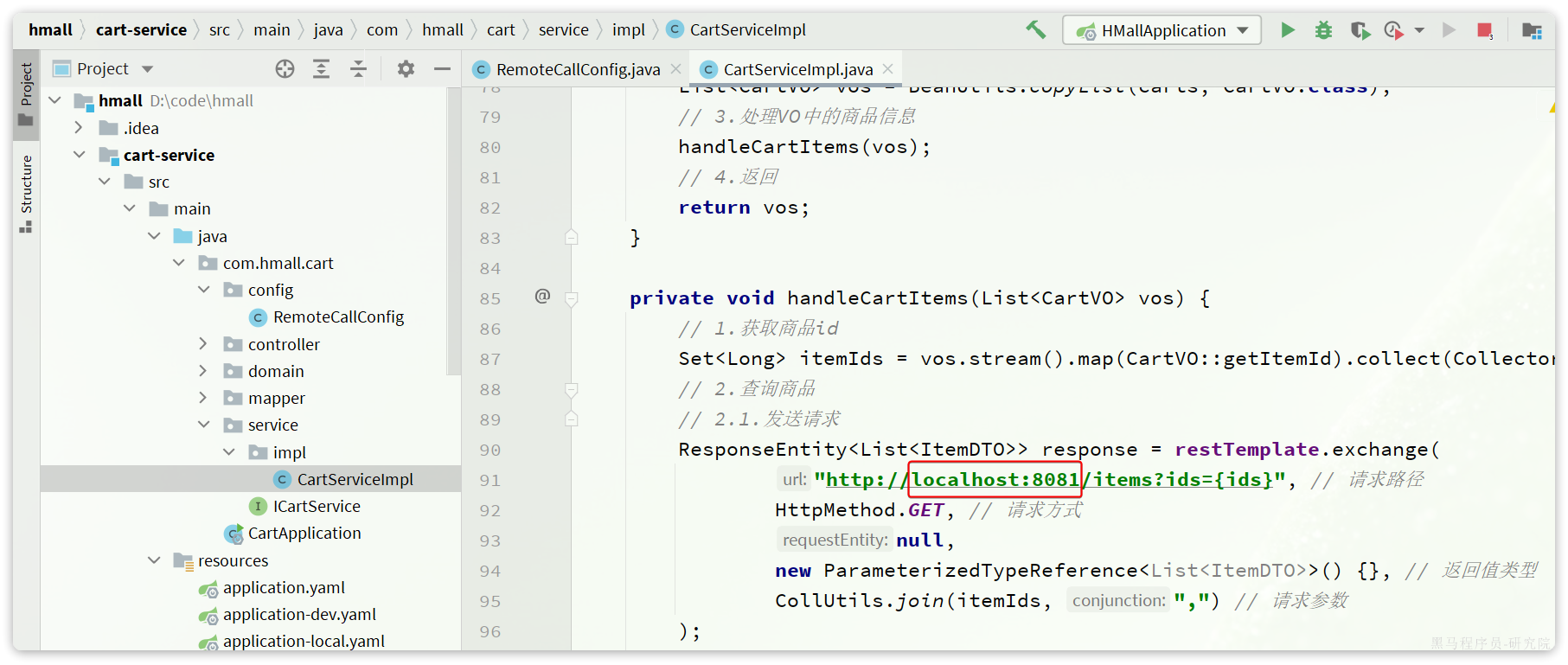Stop the running application
The width and height of the screenshot is (1568, 665).
1485,30
